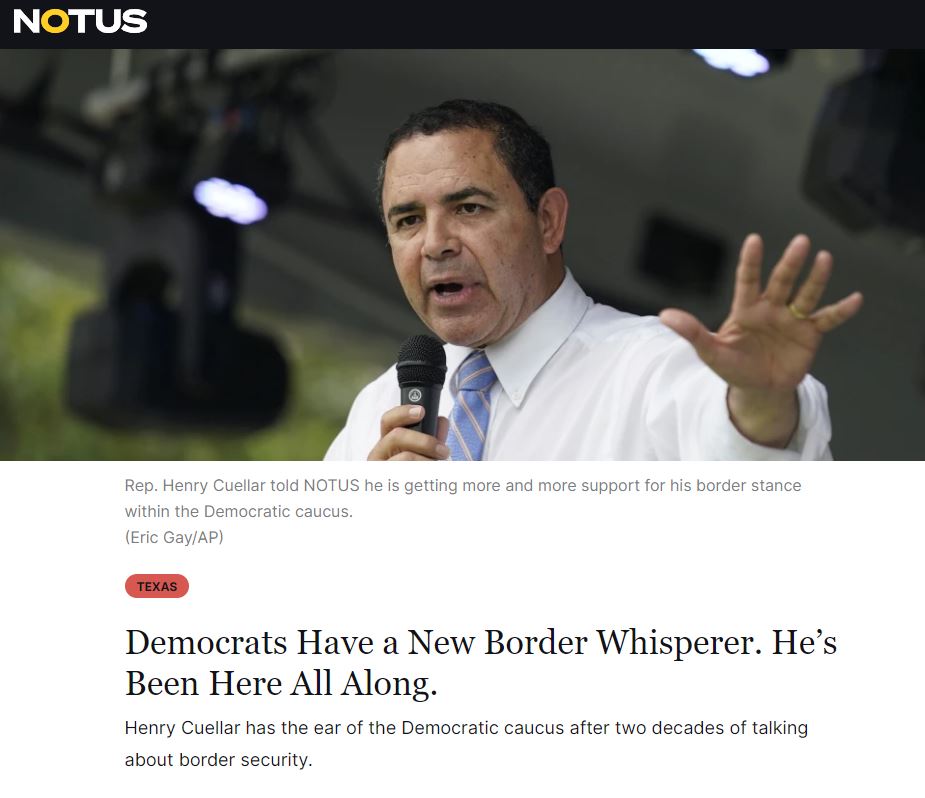
Task: Click the NOTUS logo in the header
Action: (x=80, y=21)
